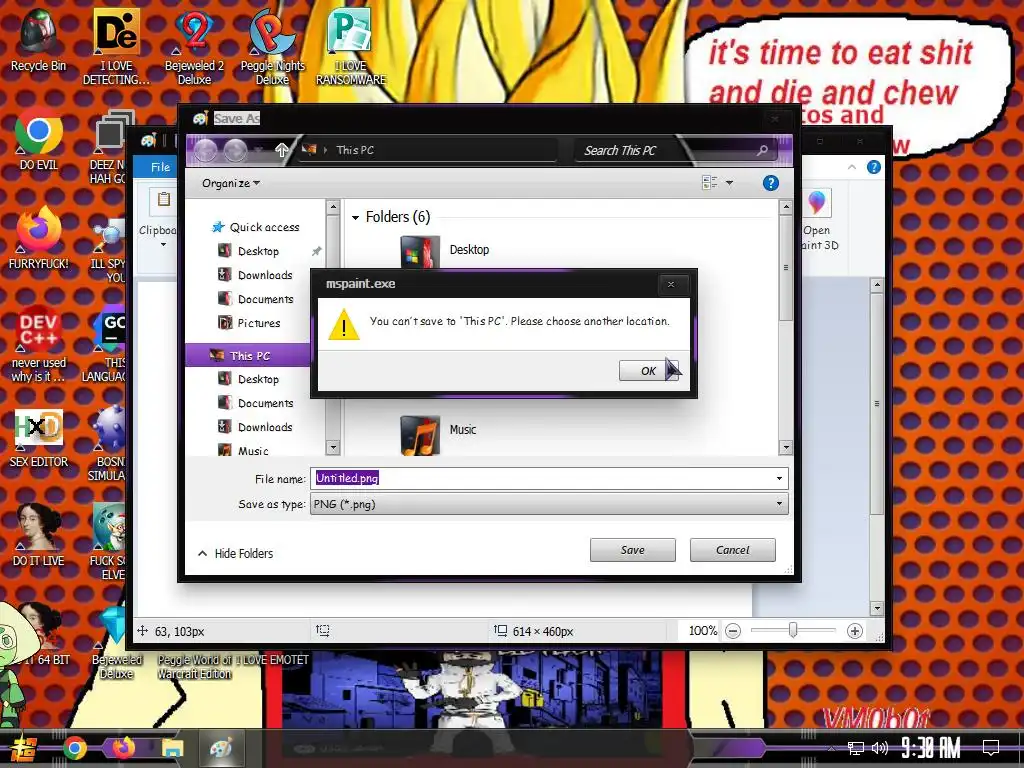Click Open Paint 3D button in Paint

coord(818,221)
